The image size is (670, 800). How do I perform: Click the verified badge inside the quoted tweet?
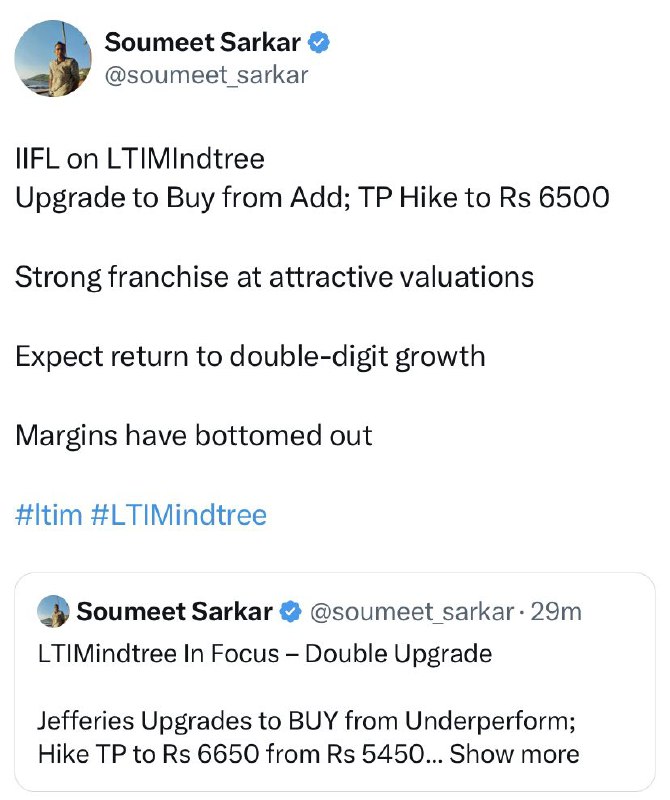pyautogui.click(x=291, y=612)
